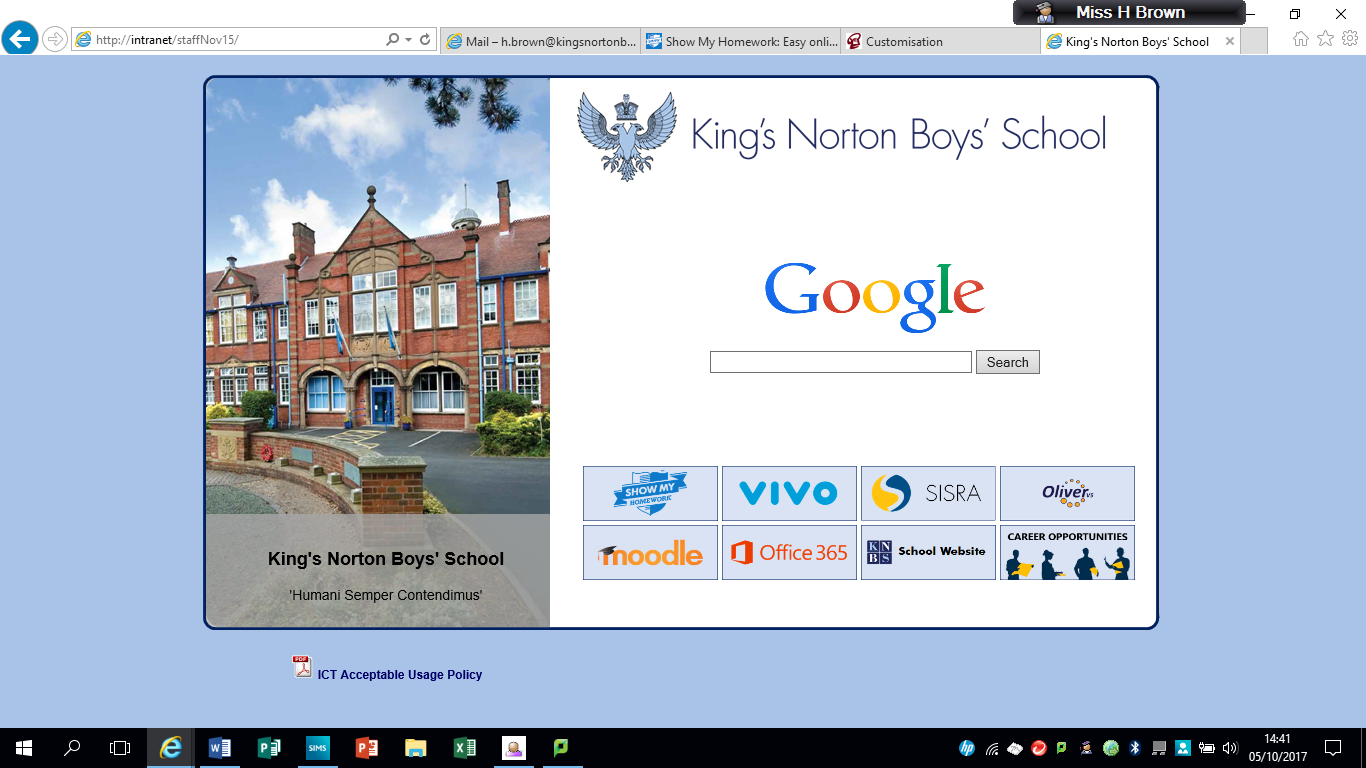Open browser Tools gear icon

click(x=1350, y=39)
